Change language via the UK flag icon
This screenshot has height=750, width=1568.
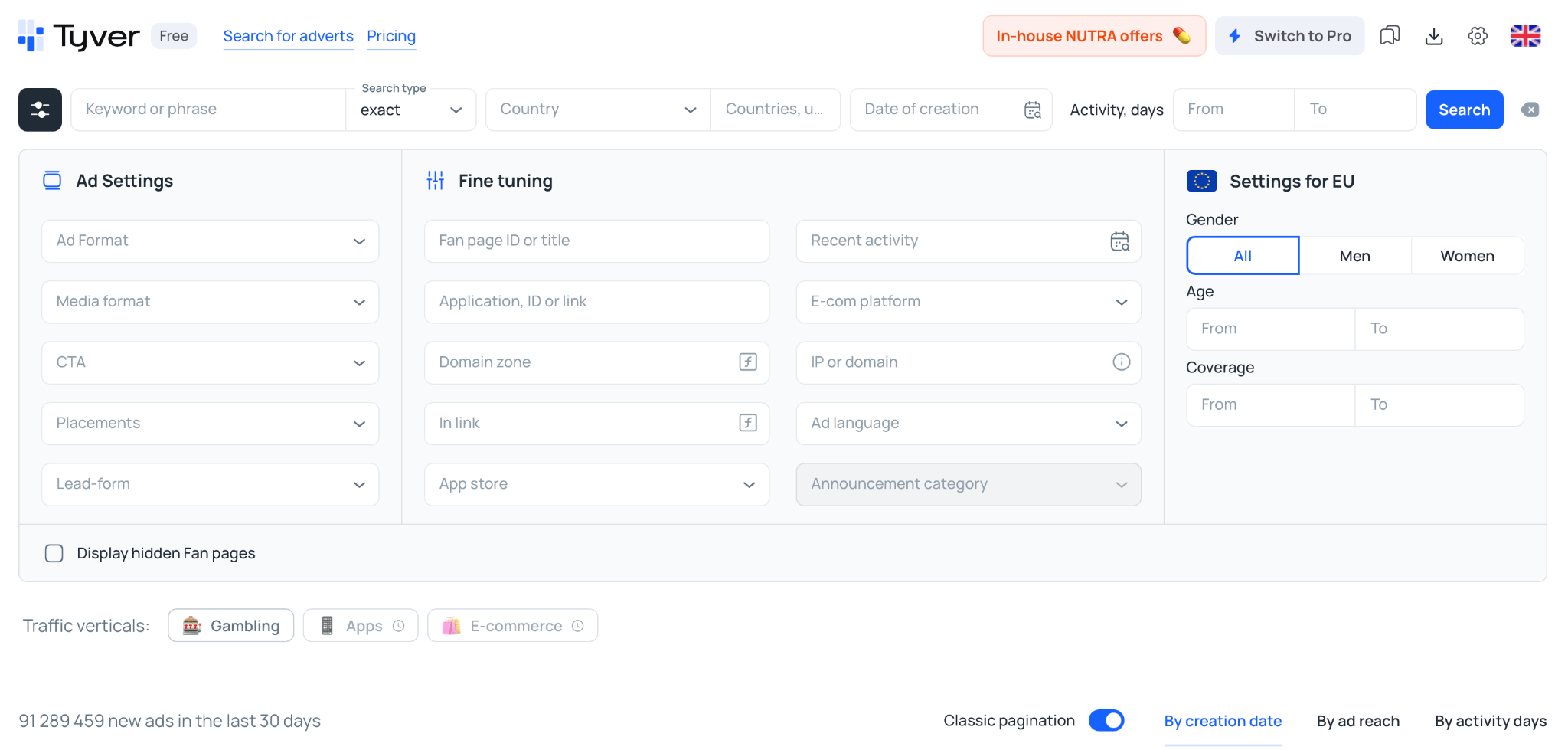(1524, 35)
